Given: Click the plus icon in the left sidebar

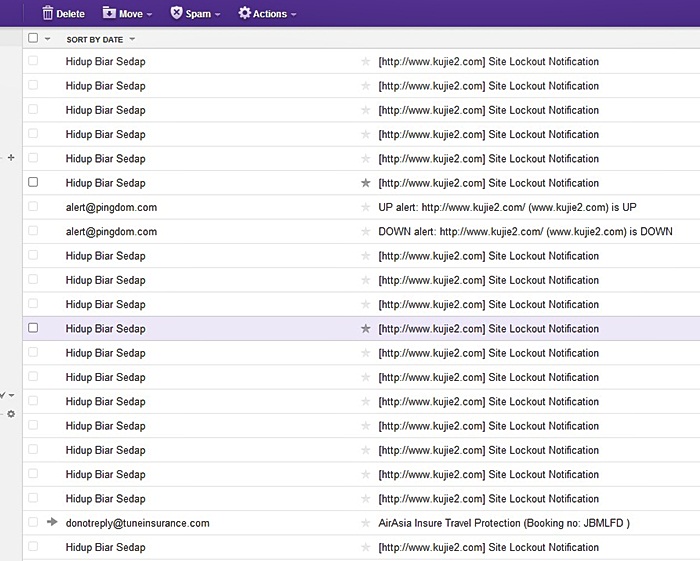Looking at the screenshot, I should (11, 158).
